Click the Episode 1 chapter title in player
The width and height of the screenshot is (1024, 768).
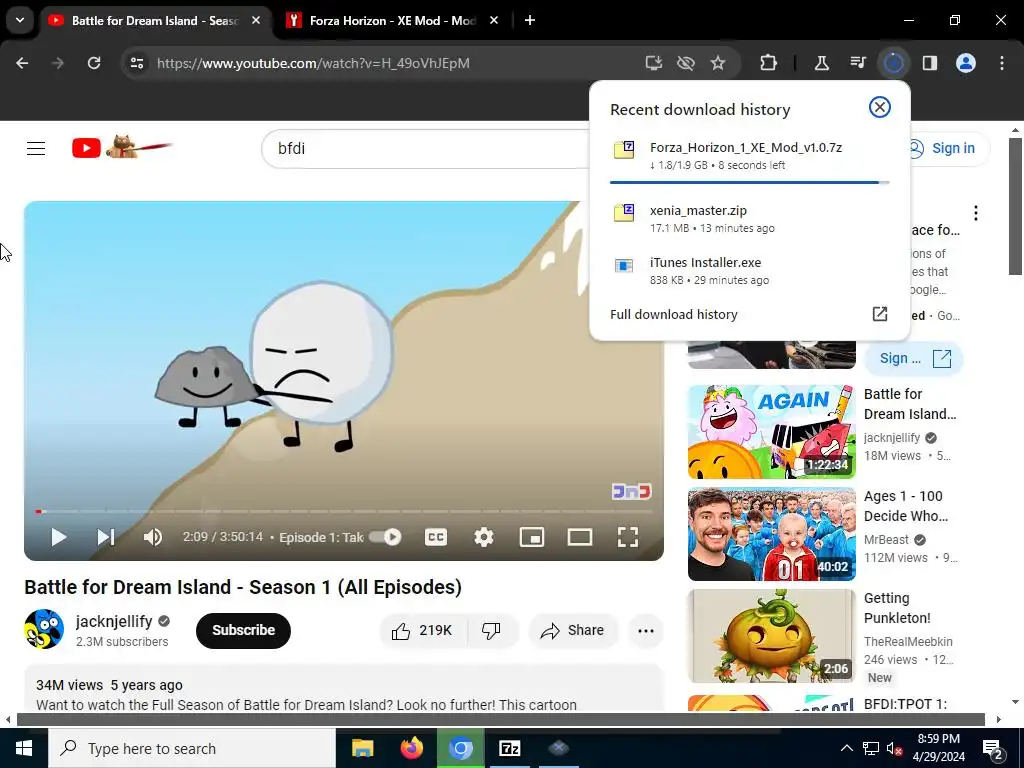tap(321, 537)
